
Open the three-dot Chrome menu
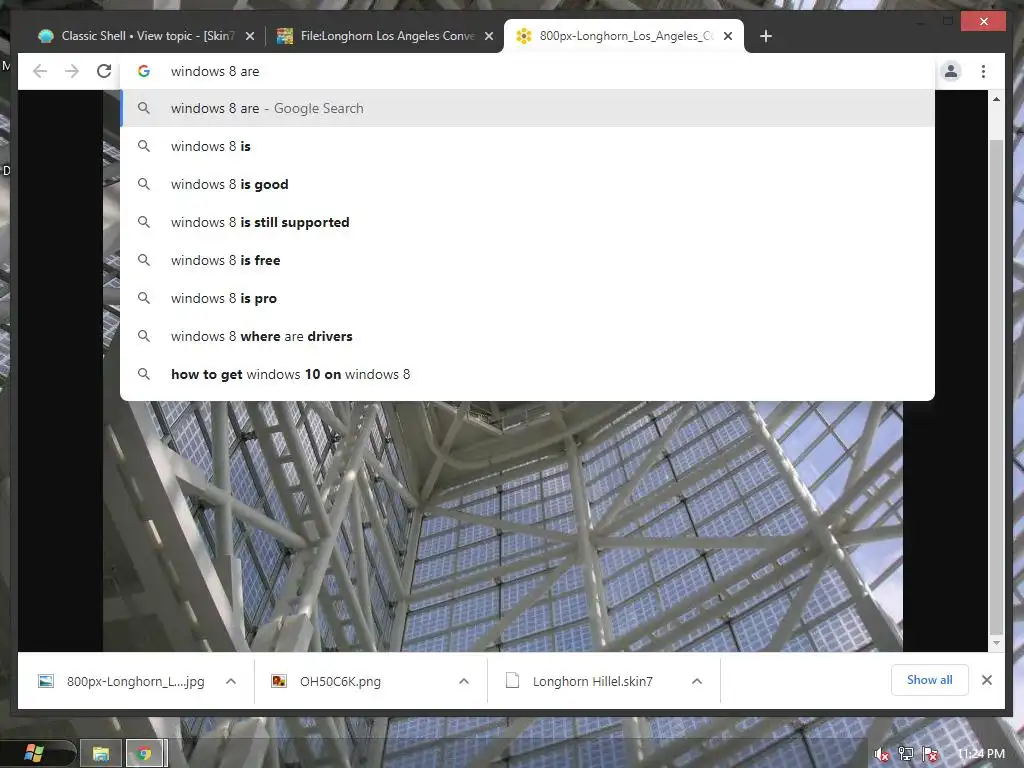983,71
